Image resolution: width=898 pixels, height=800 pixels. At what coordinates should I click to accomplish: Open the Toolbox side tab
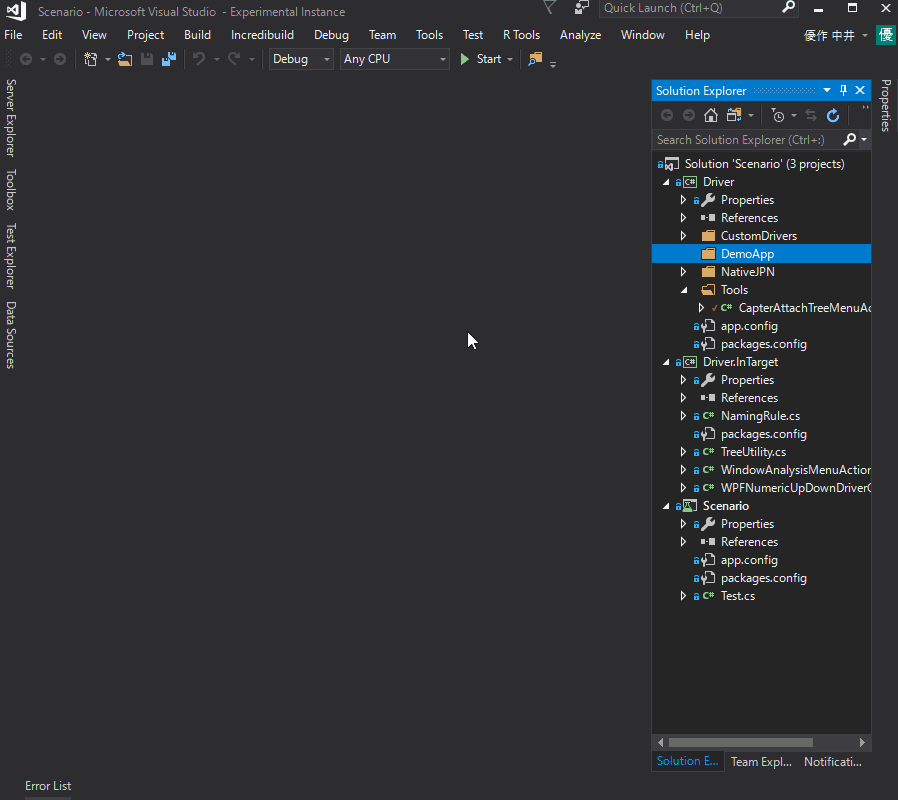(10, 190)
